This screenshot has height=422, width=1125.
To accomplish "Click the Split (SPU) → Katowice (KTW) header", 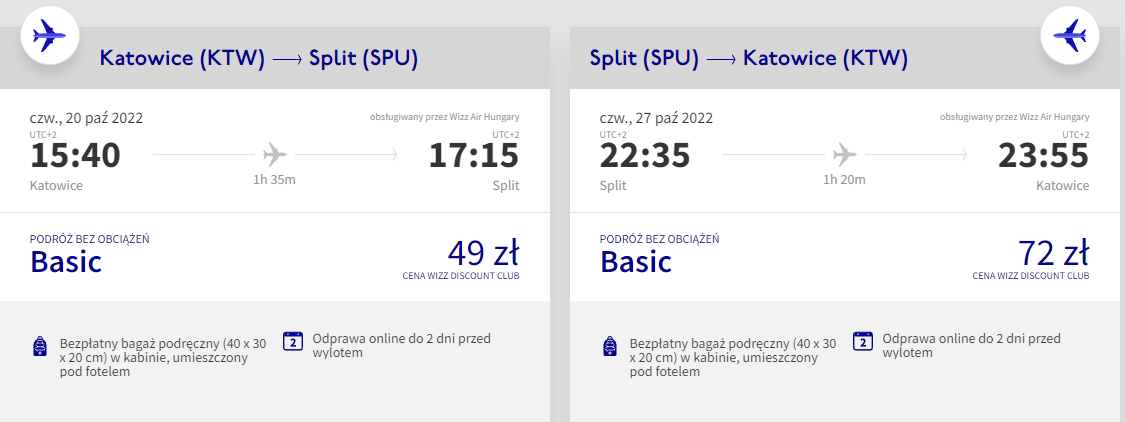I will click(748, 59).
